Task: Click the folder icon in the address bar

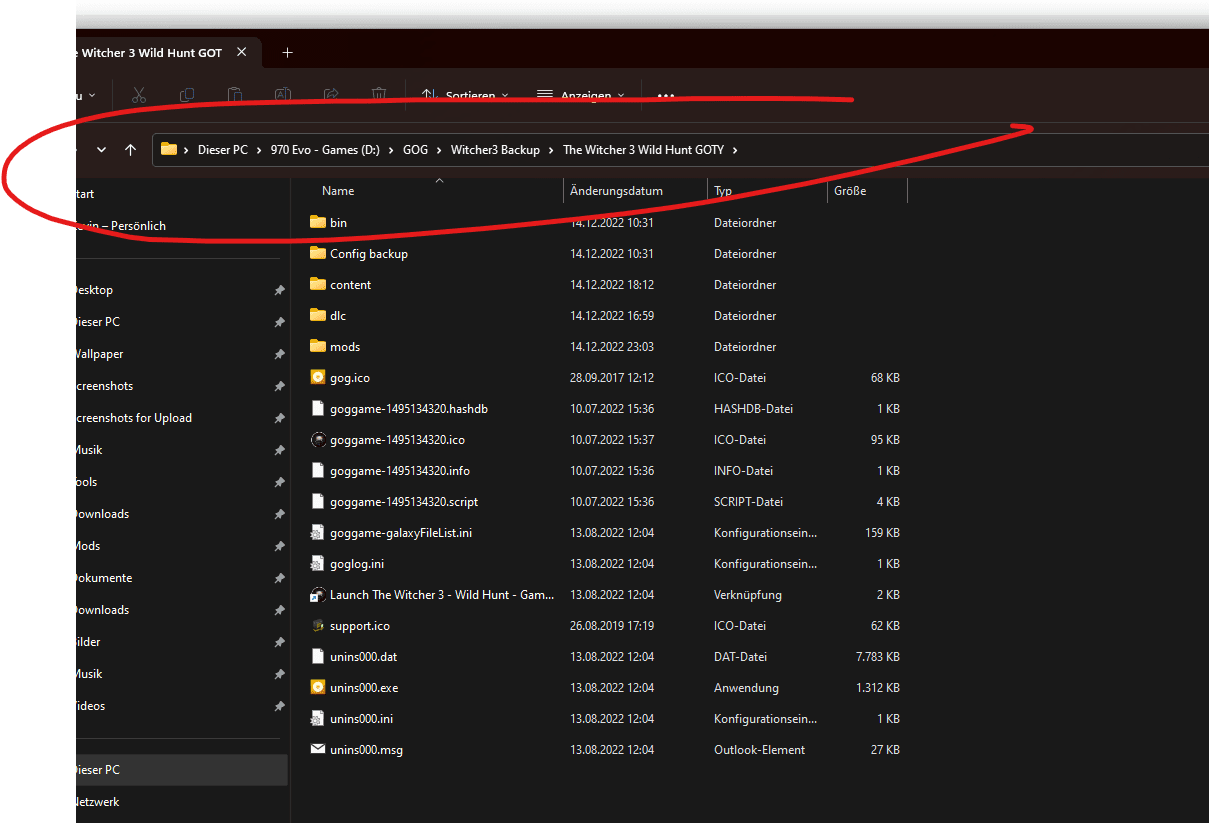Action: point(169,150)
